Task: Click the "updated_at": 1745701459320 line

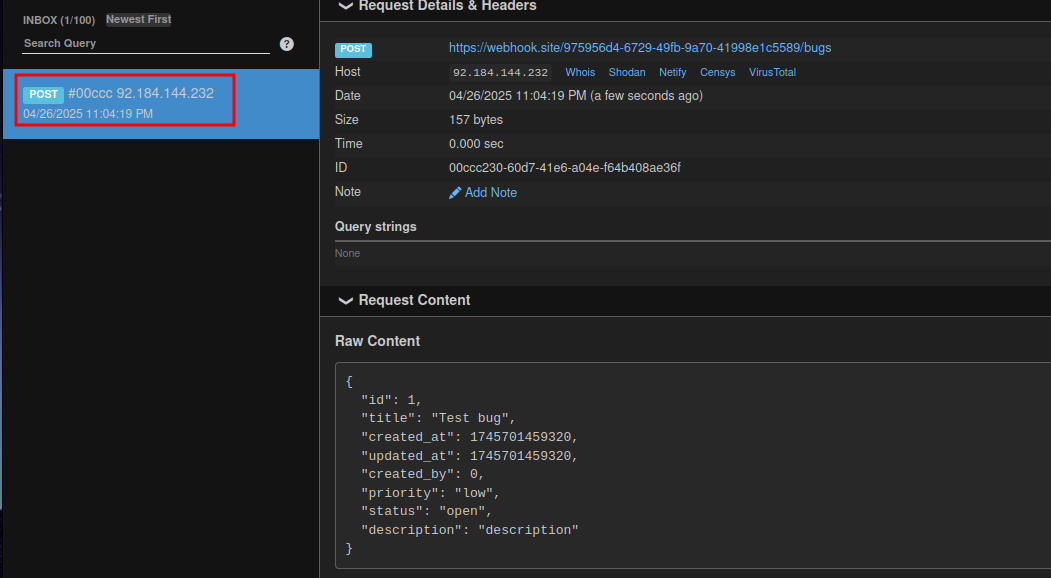Action: tap(469, 456)
